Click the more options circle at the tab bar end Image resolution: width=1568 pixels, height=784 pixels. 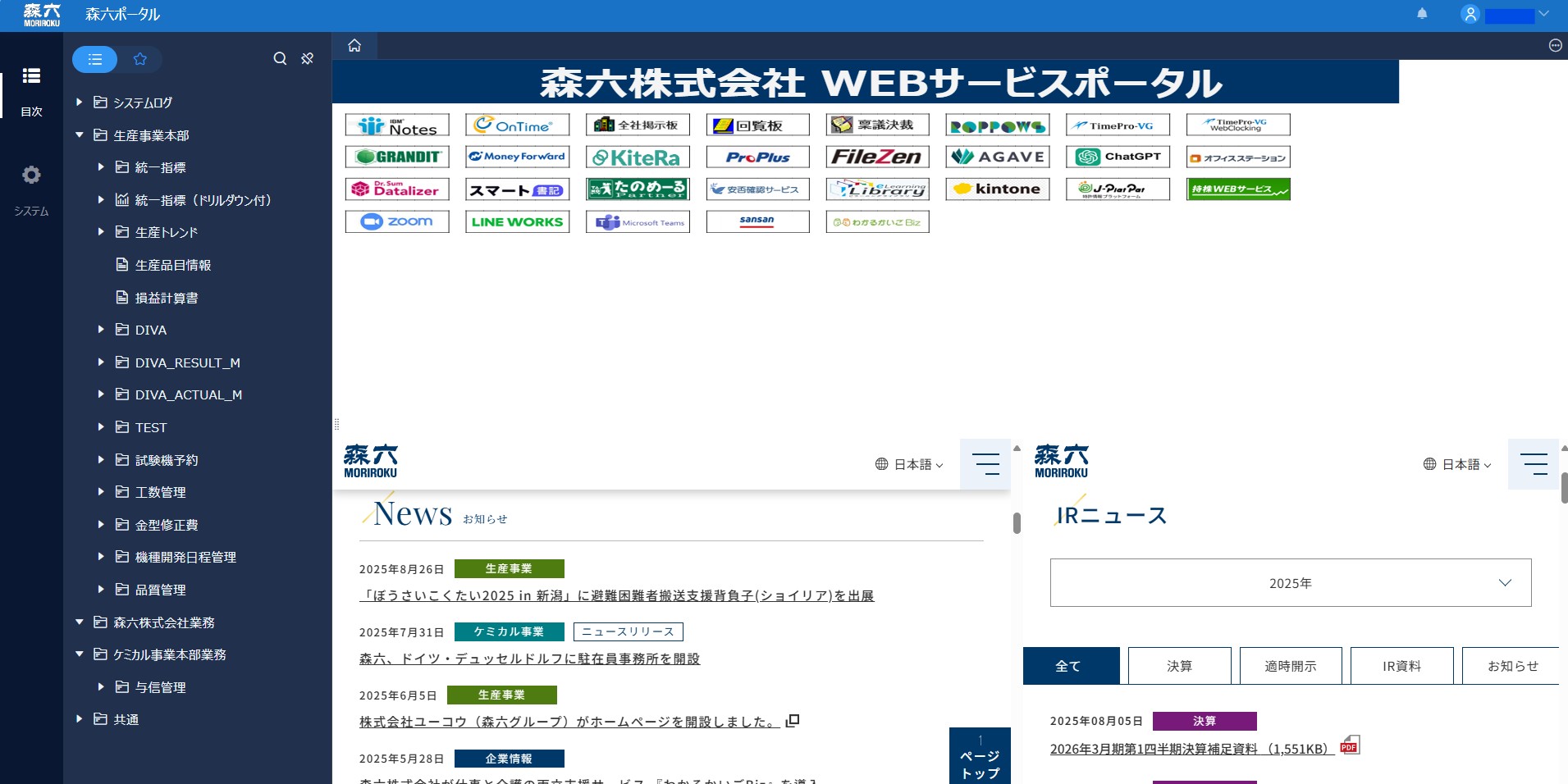pyautogui.click(x=1555, y=46)
